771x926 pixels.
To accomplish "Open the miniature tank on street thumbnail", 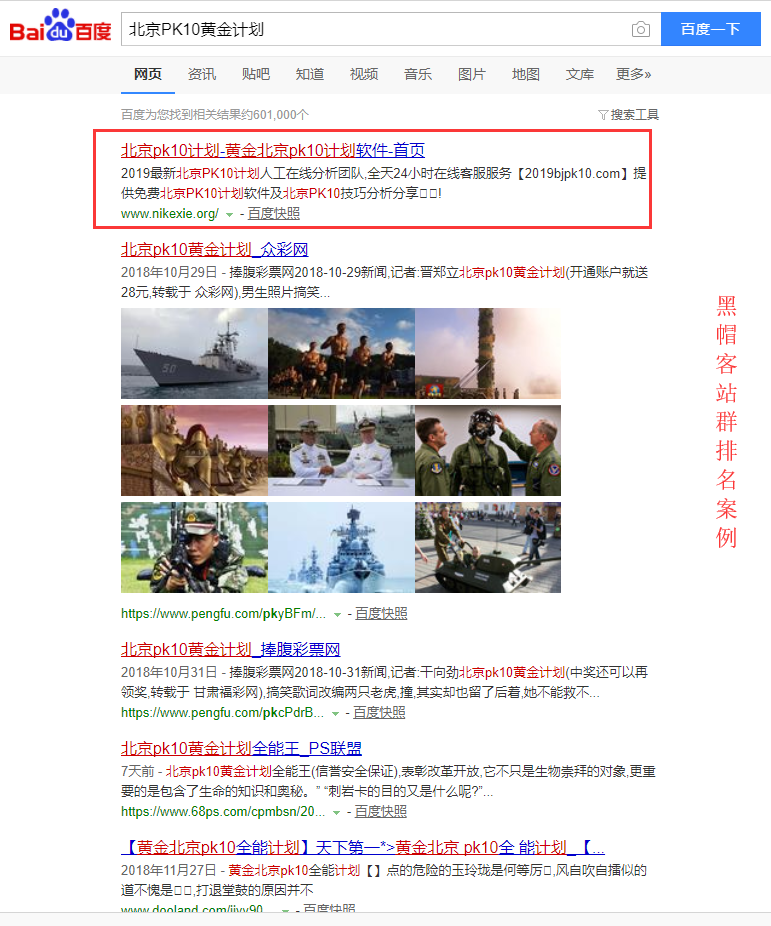I will [x=488, y=547].
